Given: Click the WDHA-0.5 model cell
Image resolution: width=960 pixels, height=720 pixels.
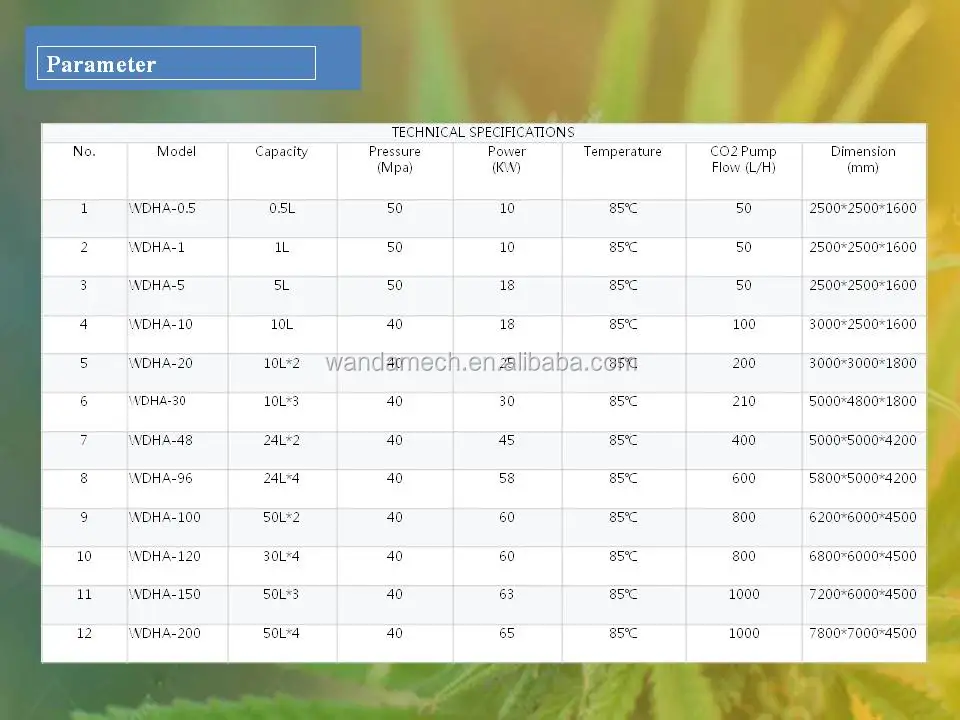Looking at the screenshot, I should (163, 208).
